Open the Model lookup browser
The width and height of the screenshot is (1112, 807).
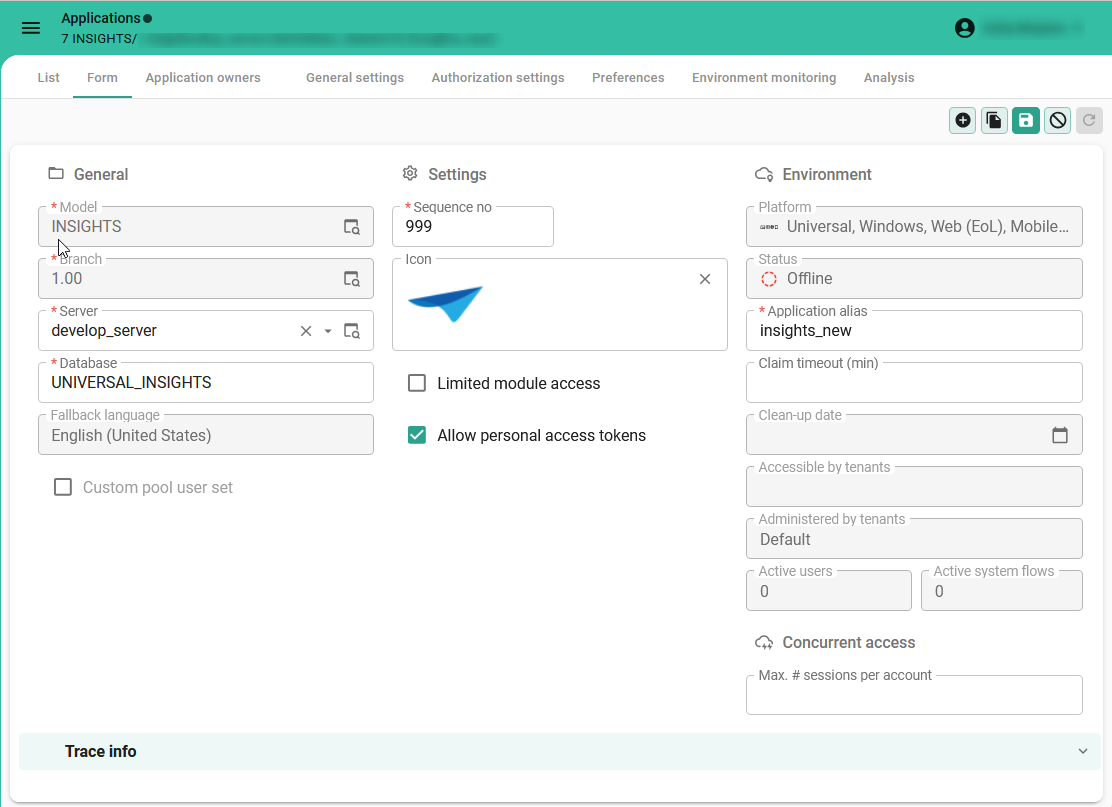pyautogui.click(x=351, y=226)
